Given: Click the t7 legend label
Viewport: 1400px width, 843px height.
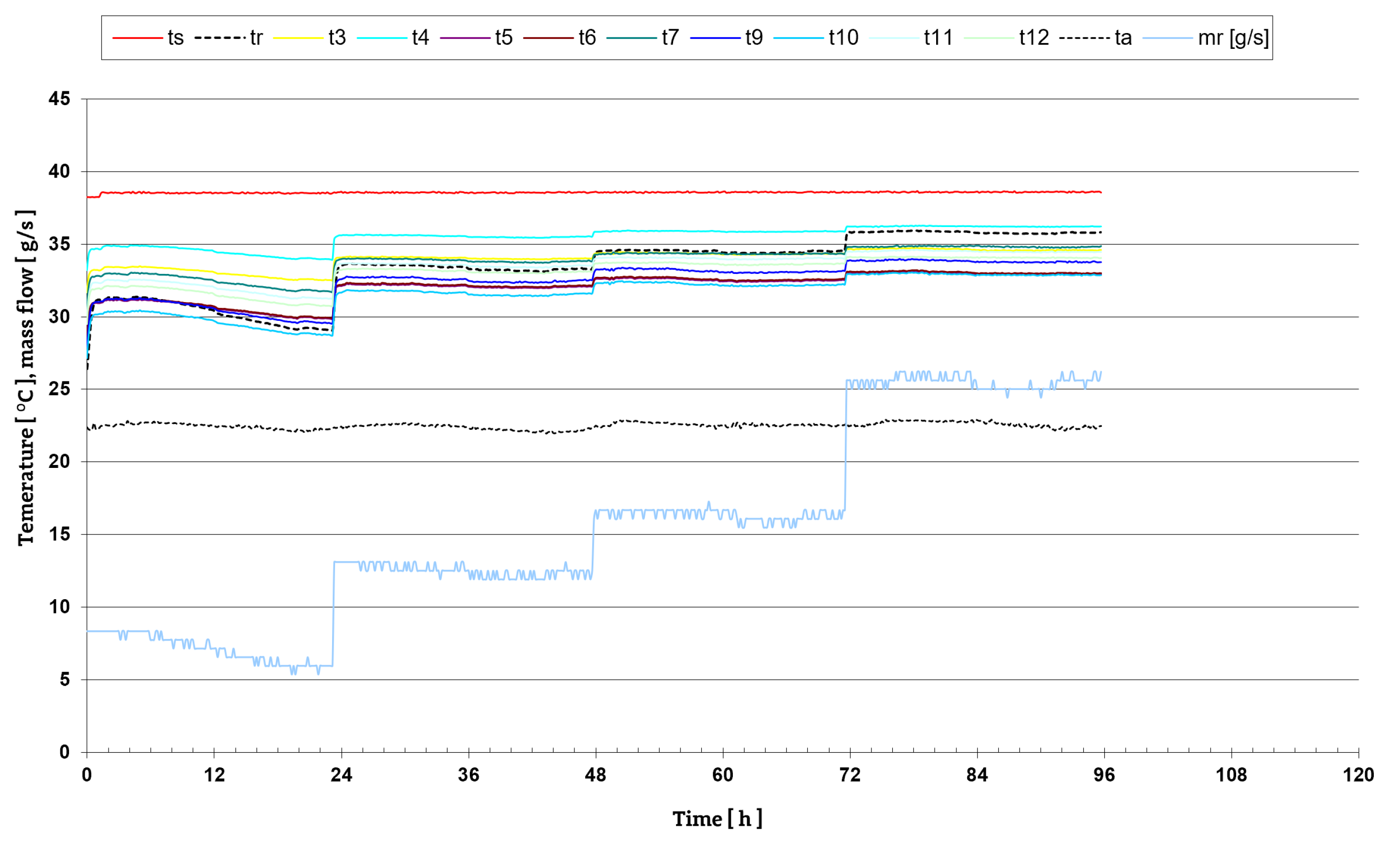Looking at the screenshot, I should (670, 38).
